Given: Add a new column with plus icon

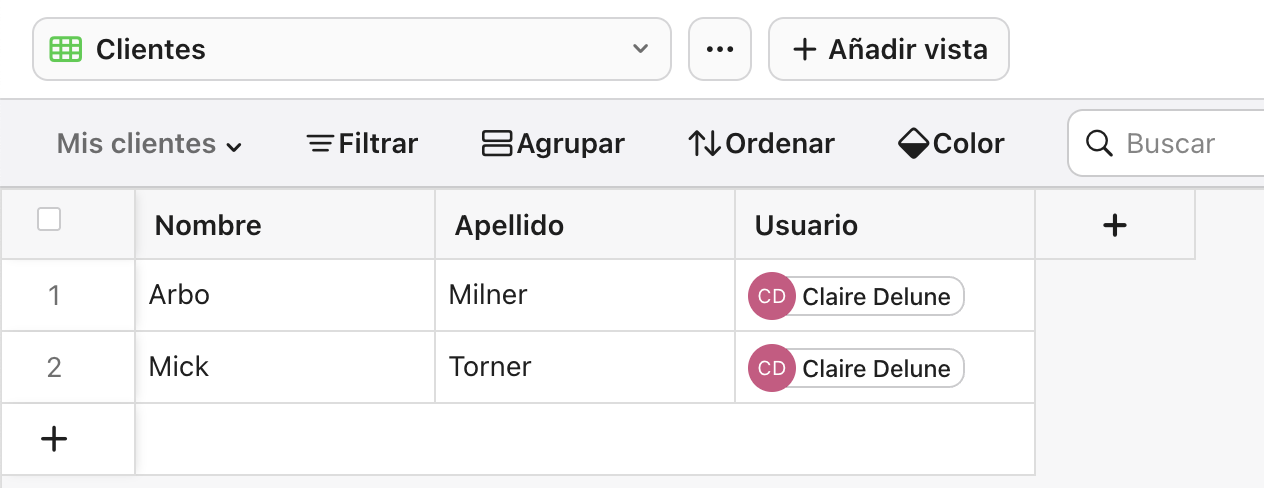Looking at the screenshot, I should tap(1114, 225).
